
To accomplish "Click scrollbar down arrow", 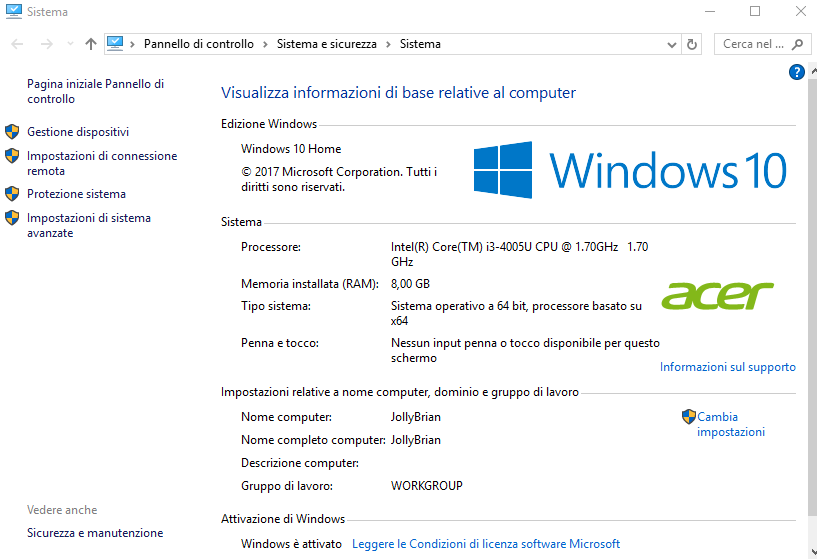I will pos(813,552).
